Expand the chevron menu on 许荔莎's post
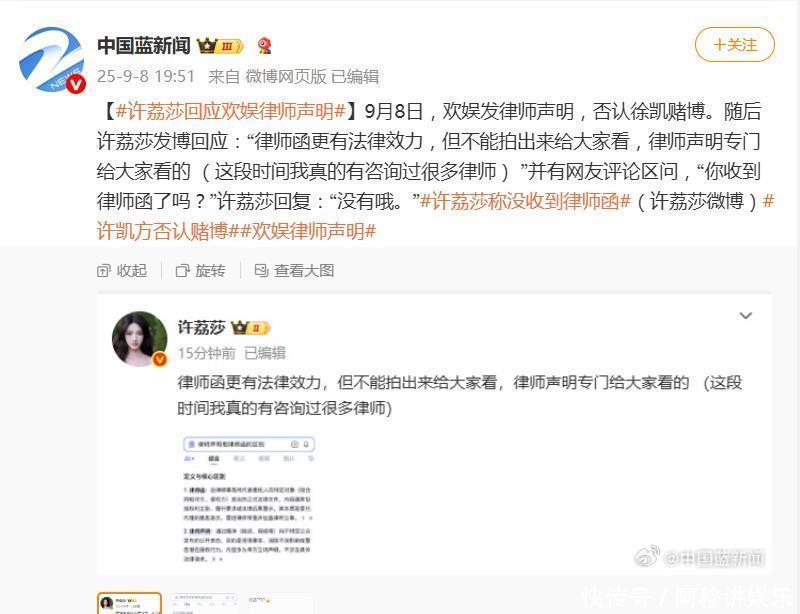This screenshot has width=800, height=614. click(x=745, y=315)
